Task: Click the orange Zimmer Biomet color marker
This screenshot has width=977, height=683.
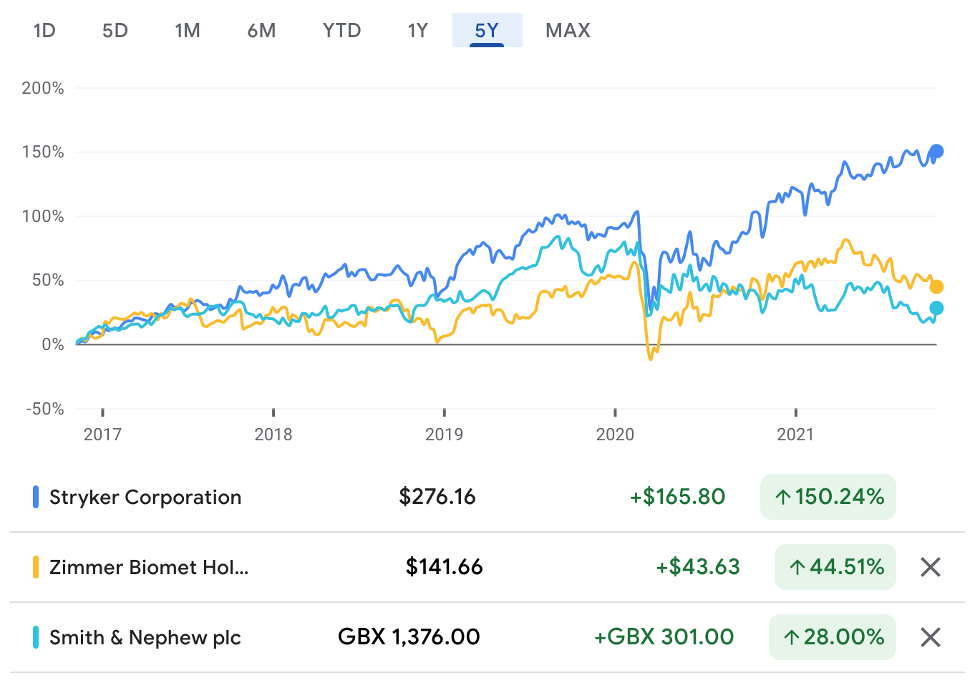Action: [x=36, y=567]
